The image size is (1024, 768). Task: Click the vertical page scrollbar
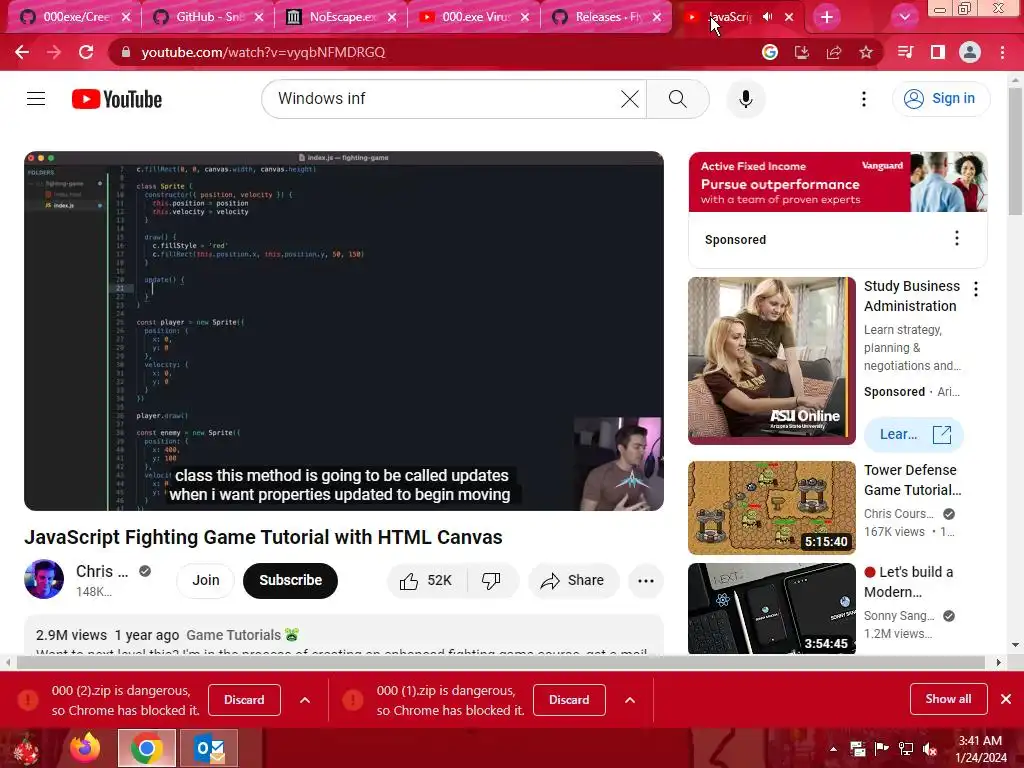click(1016, 152)
